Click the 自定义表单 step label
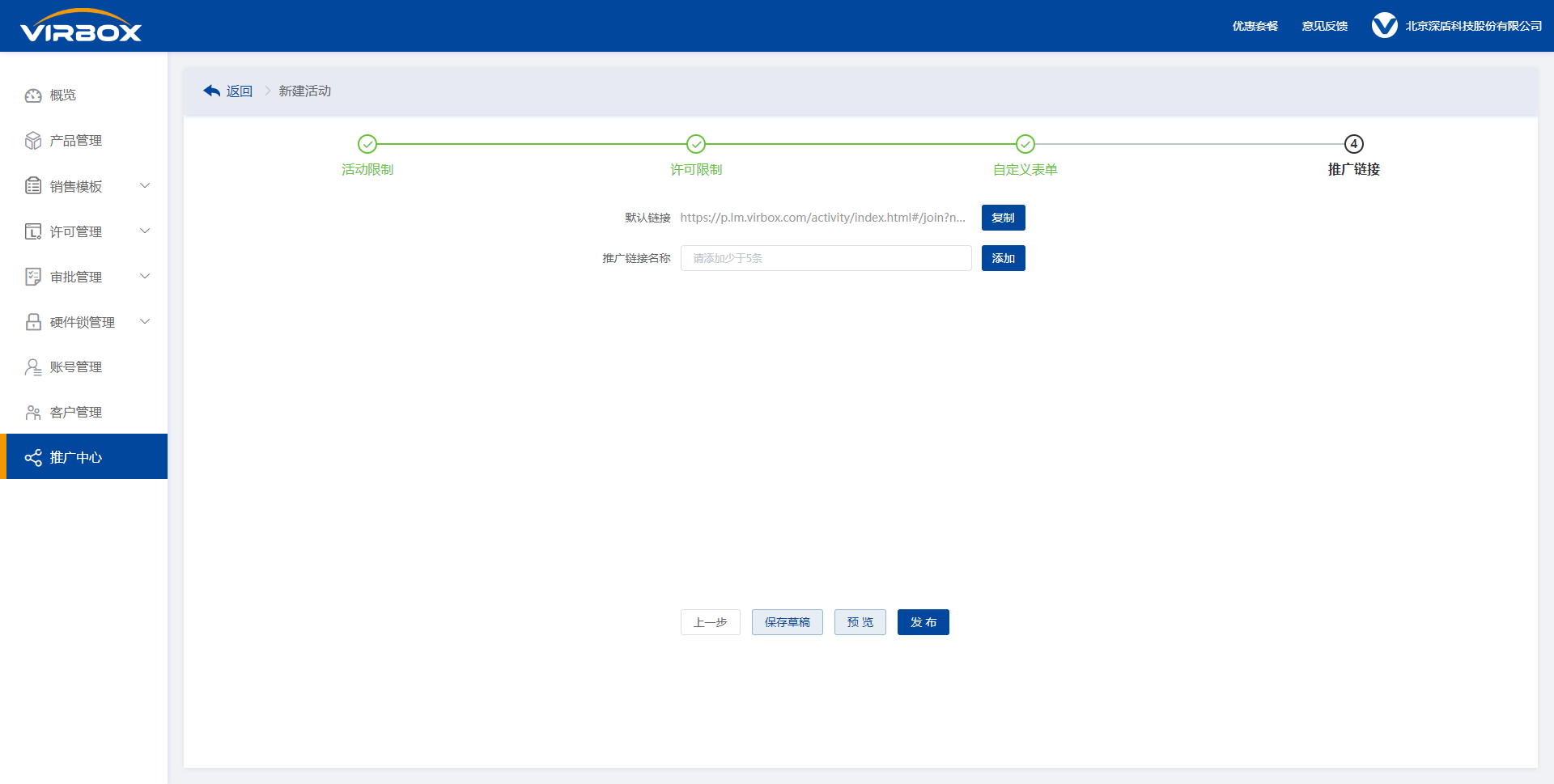This screenshot has height=784, width=1554. (1025, 170)
